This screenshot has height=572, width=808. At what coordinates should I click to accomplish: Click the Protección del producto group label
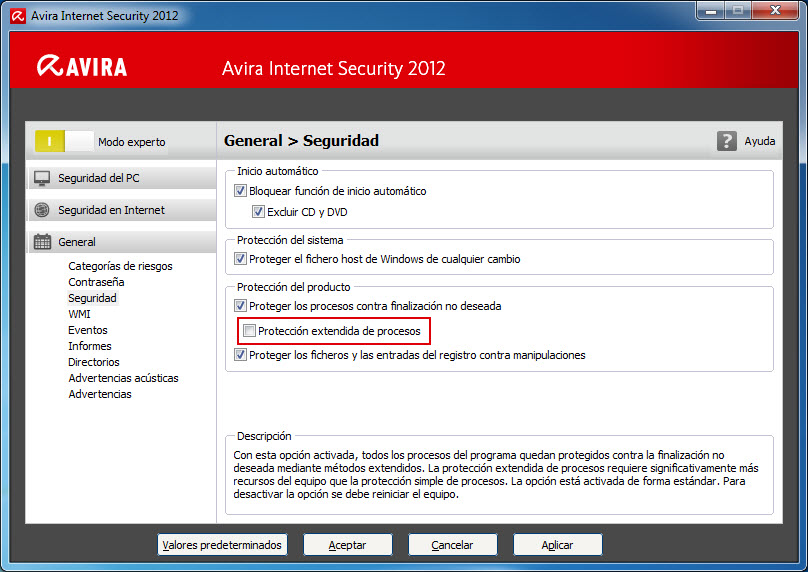pos(294,287)
